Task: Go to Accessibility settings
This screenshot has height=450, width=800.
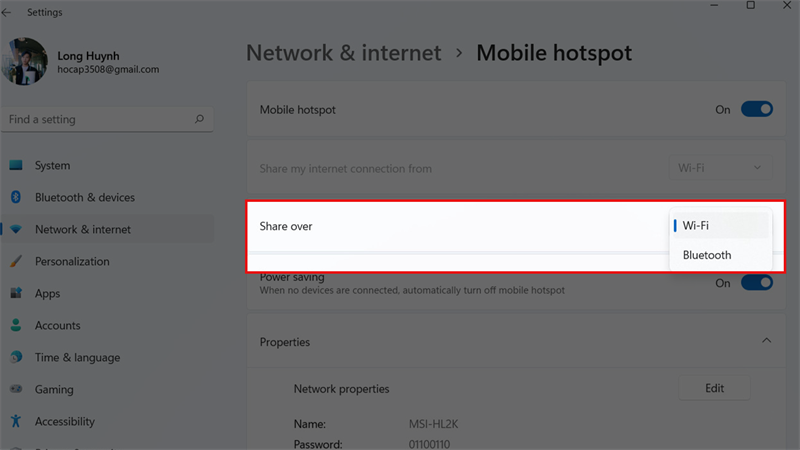Action: (65, 422)
